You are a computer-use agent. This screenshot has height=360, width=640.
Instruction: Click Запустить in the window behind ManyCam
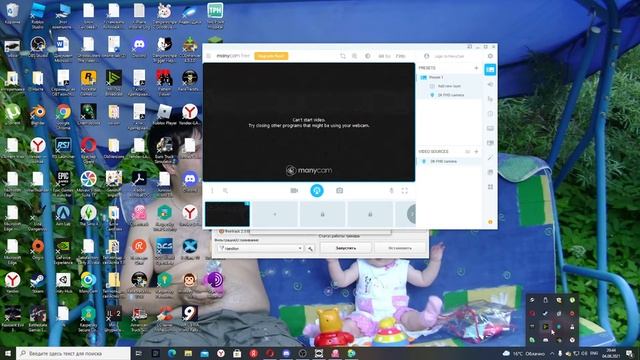[346, 248]
